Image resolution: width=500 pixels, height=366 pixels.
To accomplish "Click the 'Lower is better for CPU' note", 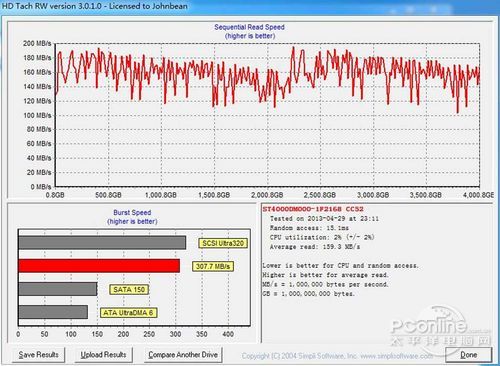I will coord(340,266).
